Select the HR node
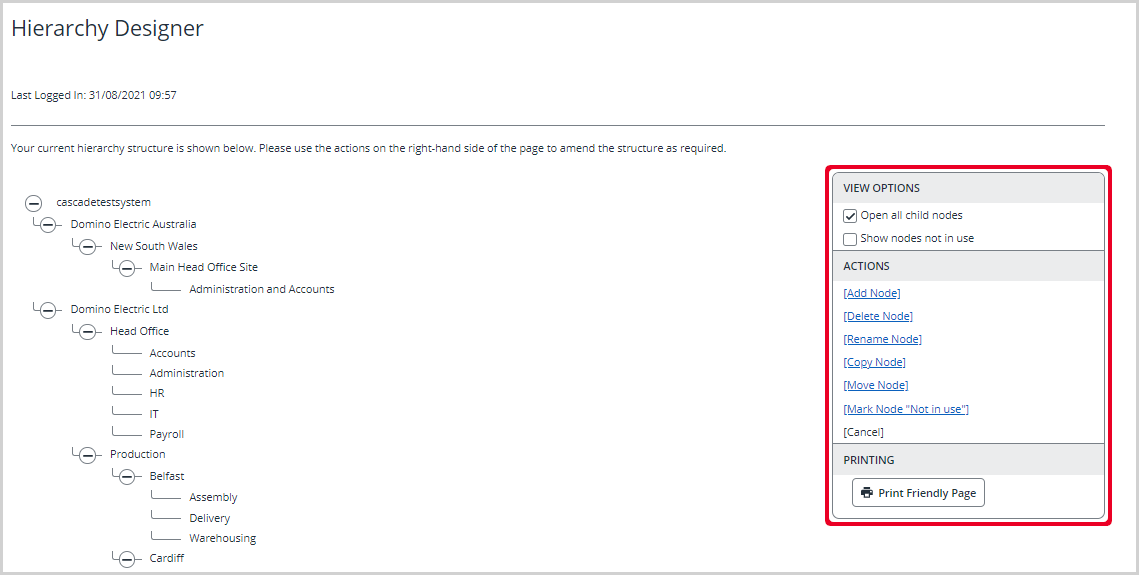The width and height of the screenshot is (1139, 575). 157,393
